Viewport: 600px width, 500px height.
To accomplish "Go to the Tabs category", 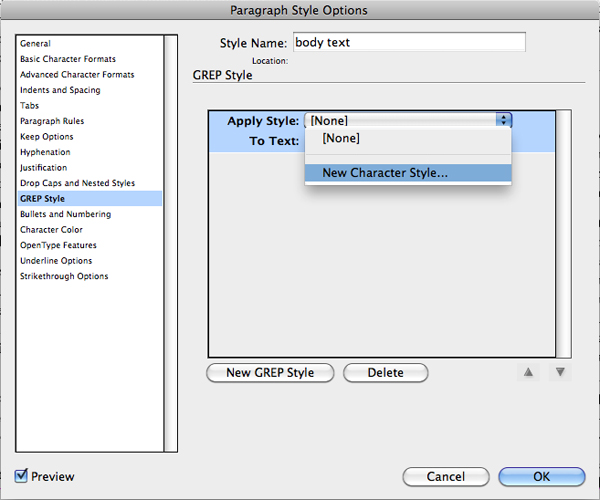I will coord(29,106).
